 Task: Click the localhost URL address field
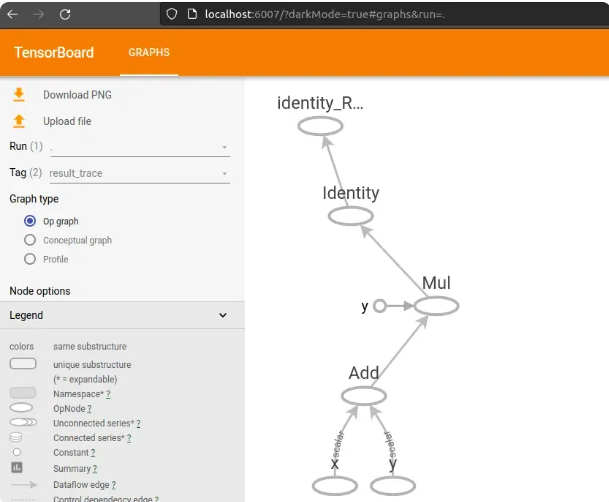pos(325,14)
